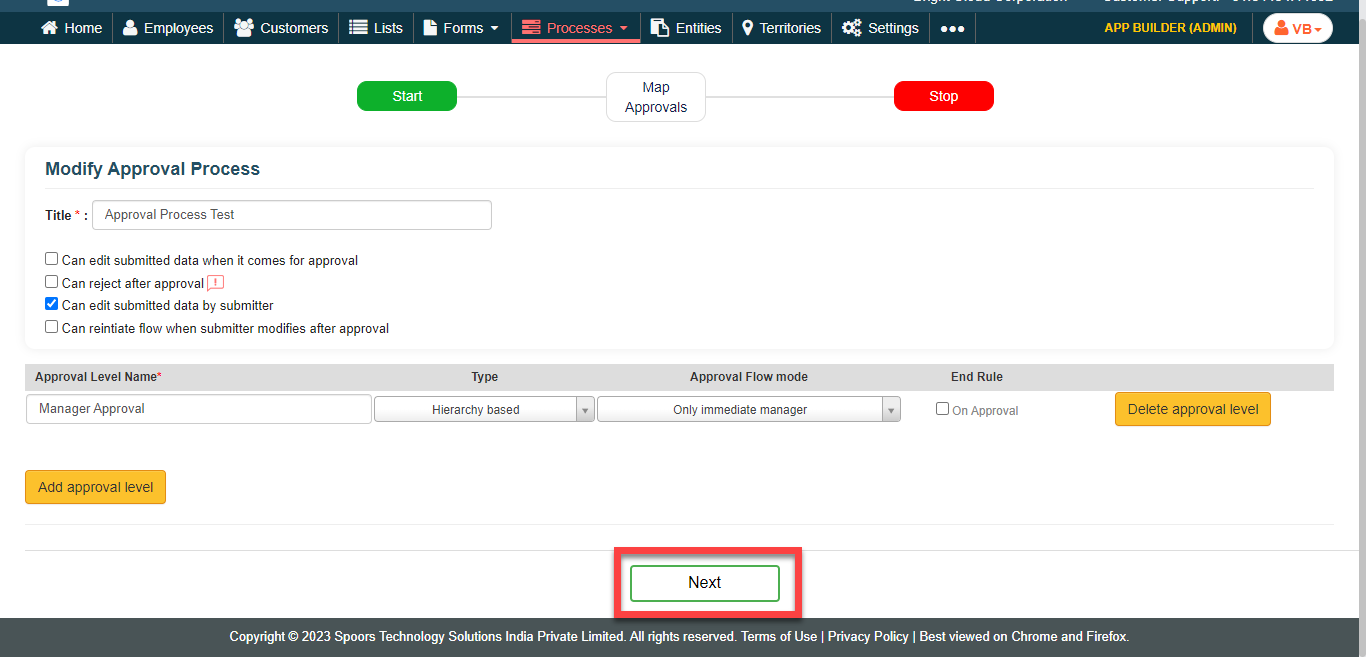The height and width of the screenshot is (657, 1366).
Task: Open the Processes menu
Action: [x=575, y=28]
